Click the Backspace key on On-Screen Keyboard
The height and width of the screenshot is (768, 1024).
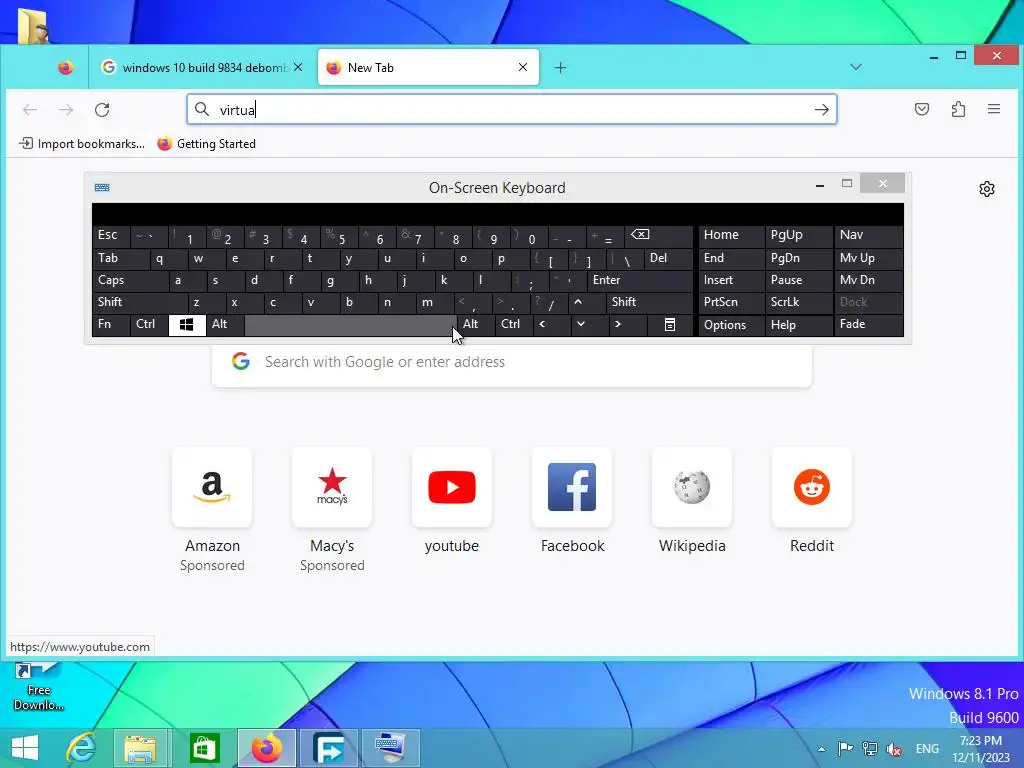[x=658, y=236]
